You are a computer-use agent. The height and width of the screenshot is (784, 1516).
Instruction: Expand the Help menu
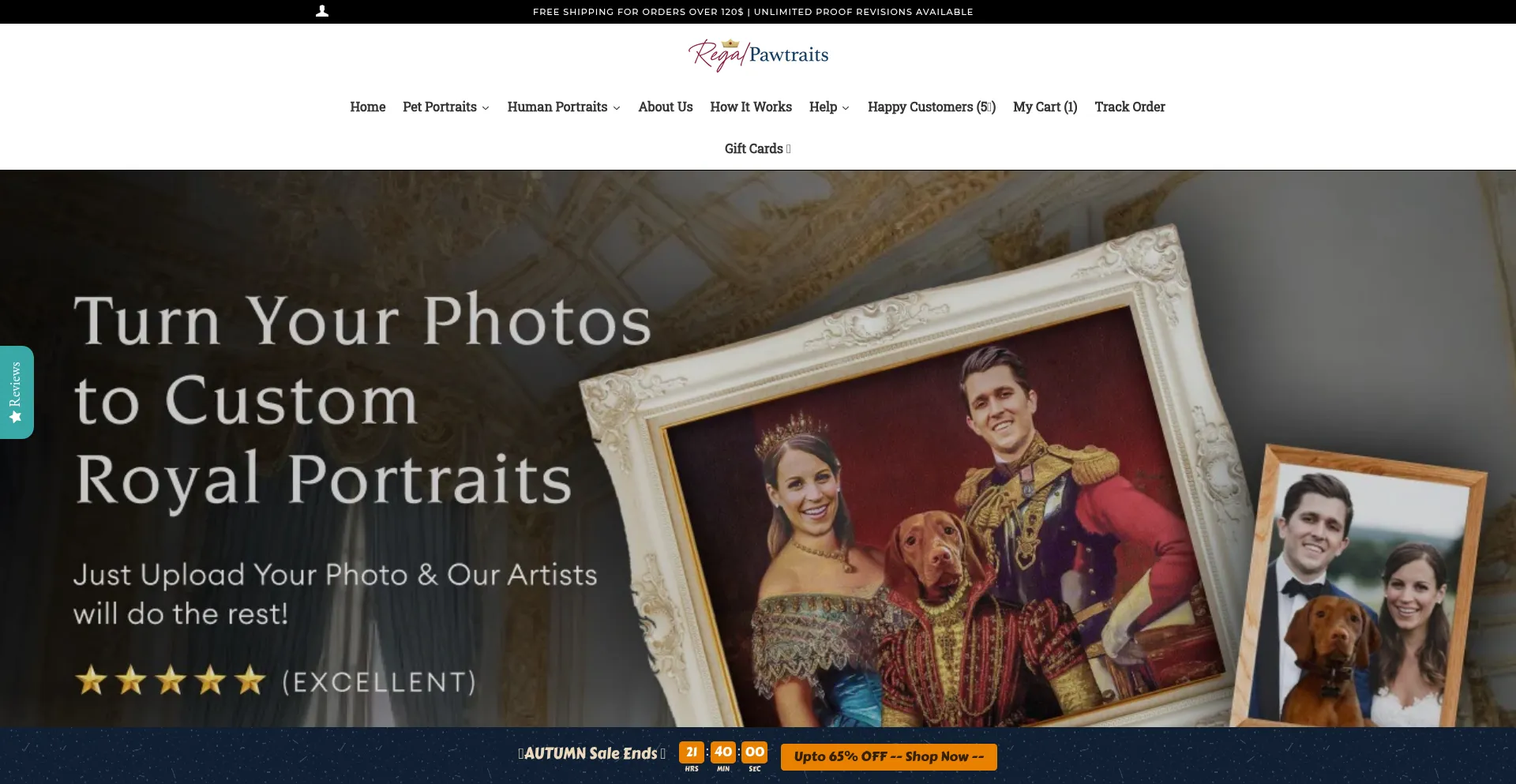[829, 107]
